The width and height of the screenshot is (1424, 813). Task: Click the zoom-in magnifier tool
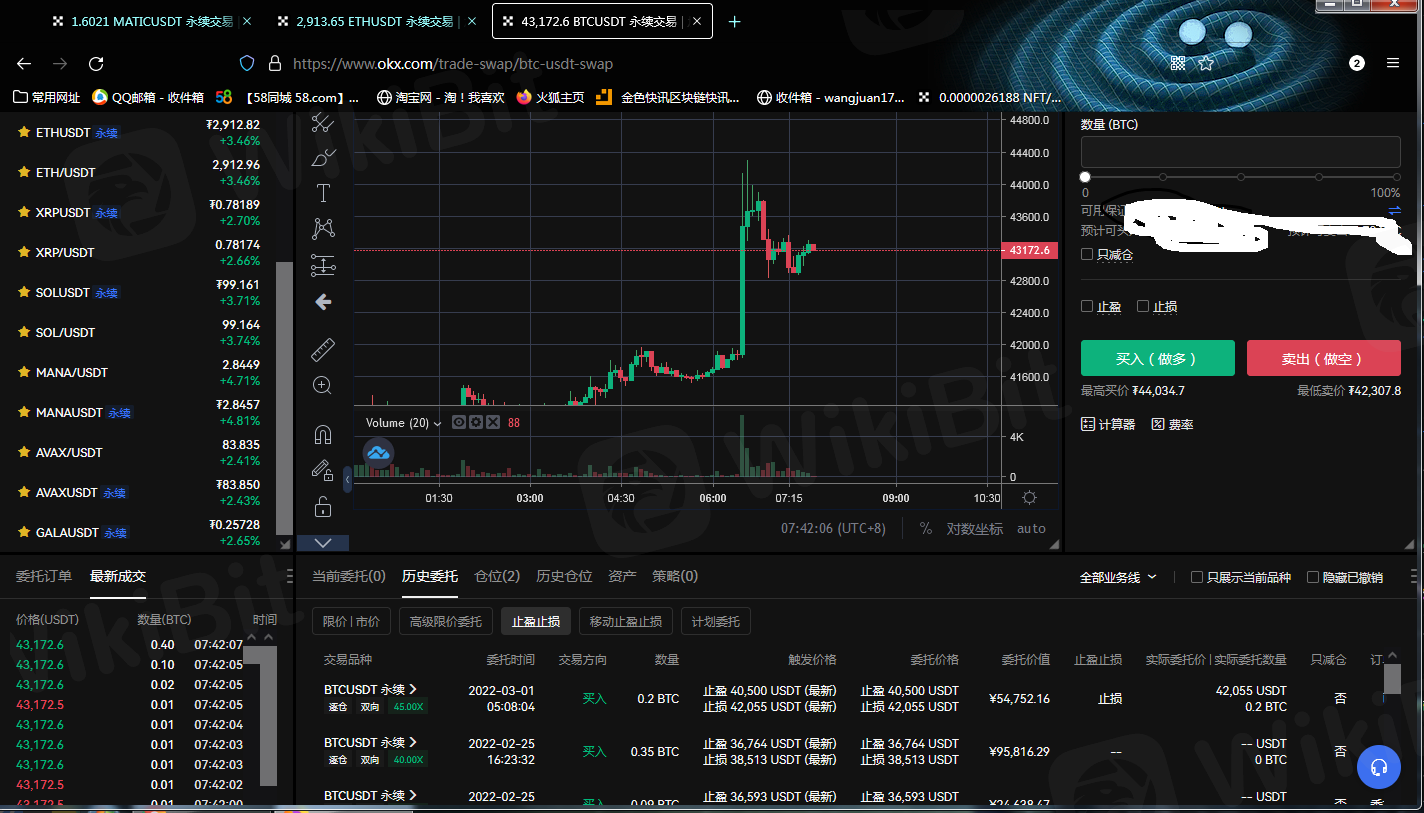pos(322,385)
